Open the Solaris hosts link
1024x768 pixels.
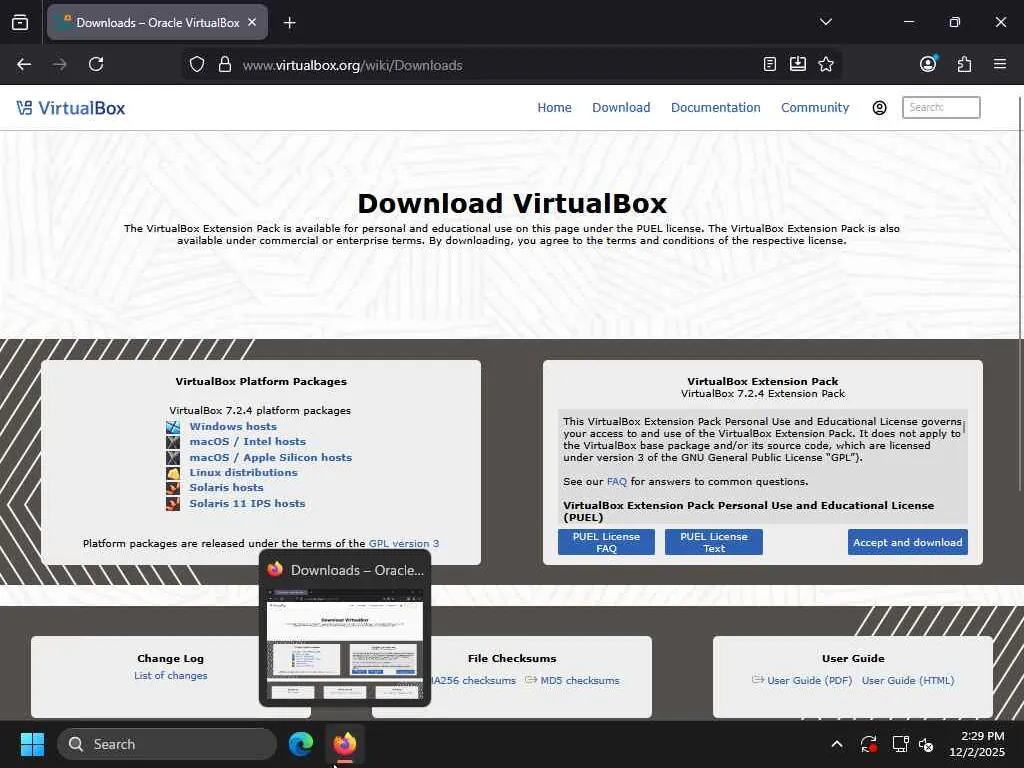pyautogui.click(x=227, y=487)
